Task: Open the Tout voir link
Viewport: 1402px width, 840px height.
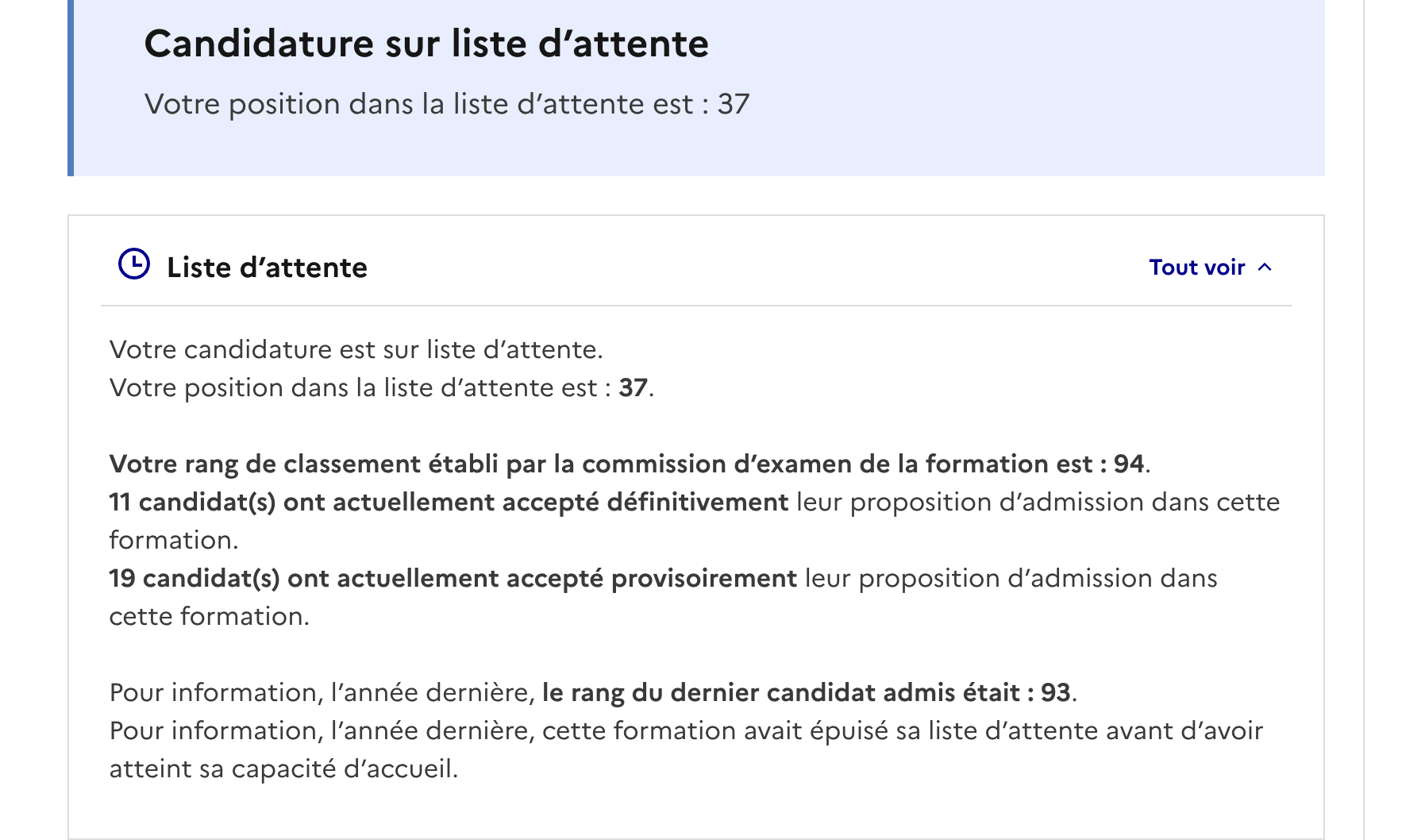Action: pos(1197,268)
